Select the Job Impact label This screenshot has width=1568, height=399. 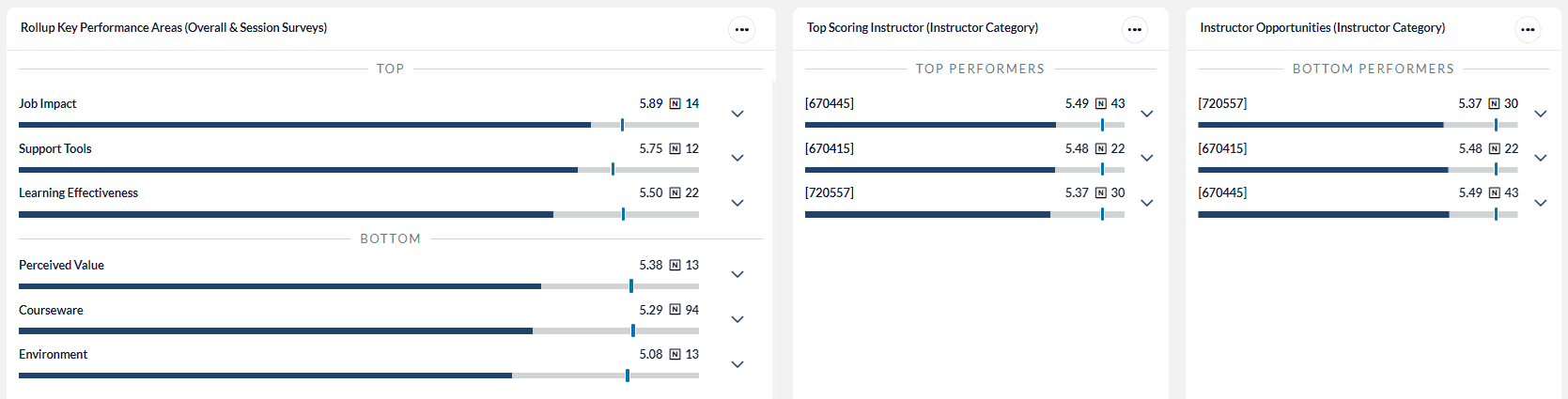tap(48, 104)
